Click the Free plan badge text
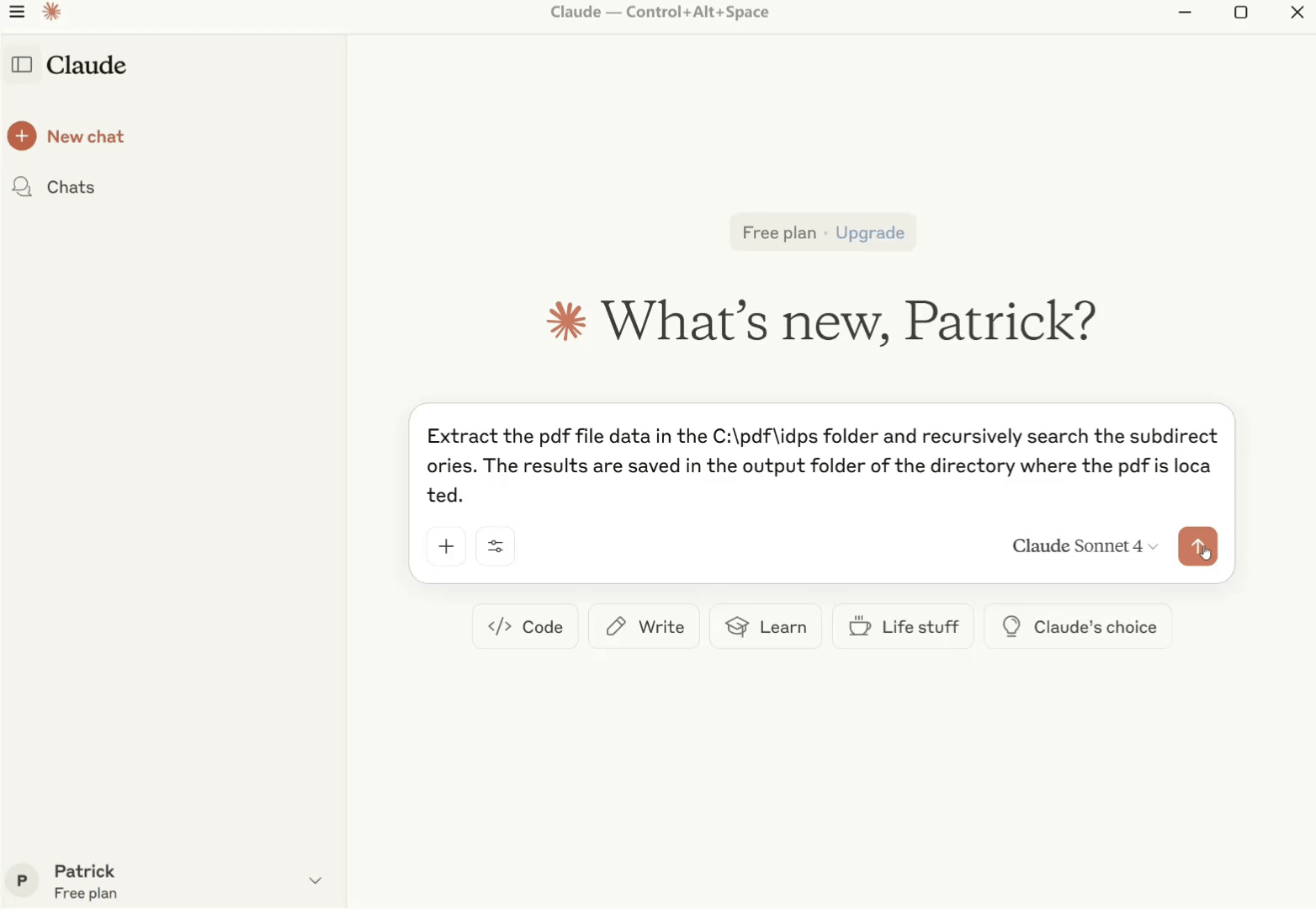The width and height of the screenshot is (1316, 909). pyautogui.click(x=779, y=233)
